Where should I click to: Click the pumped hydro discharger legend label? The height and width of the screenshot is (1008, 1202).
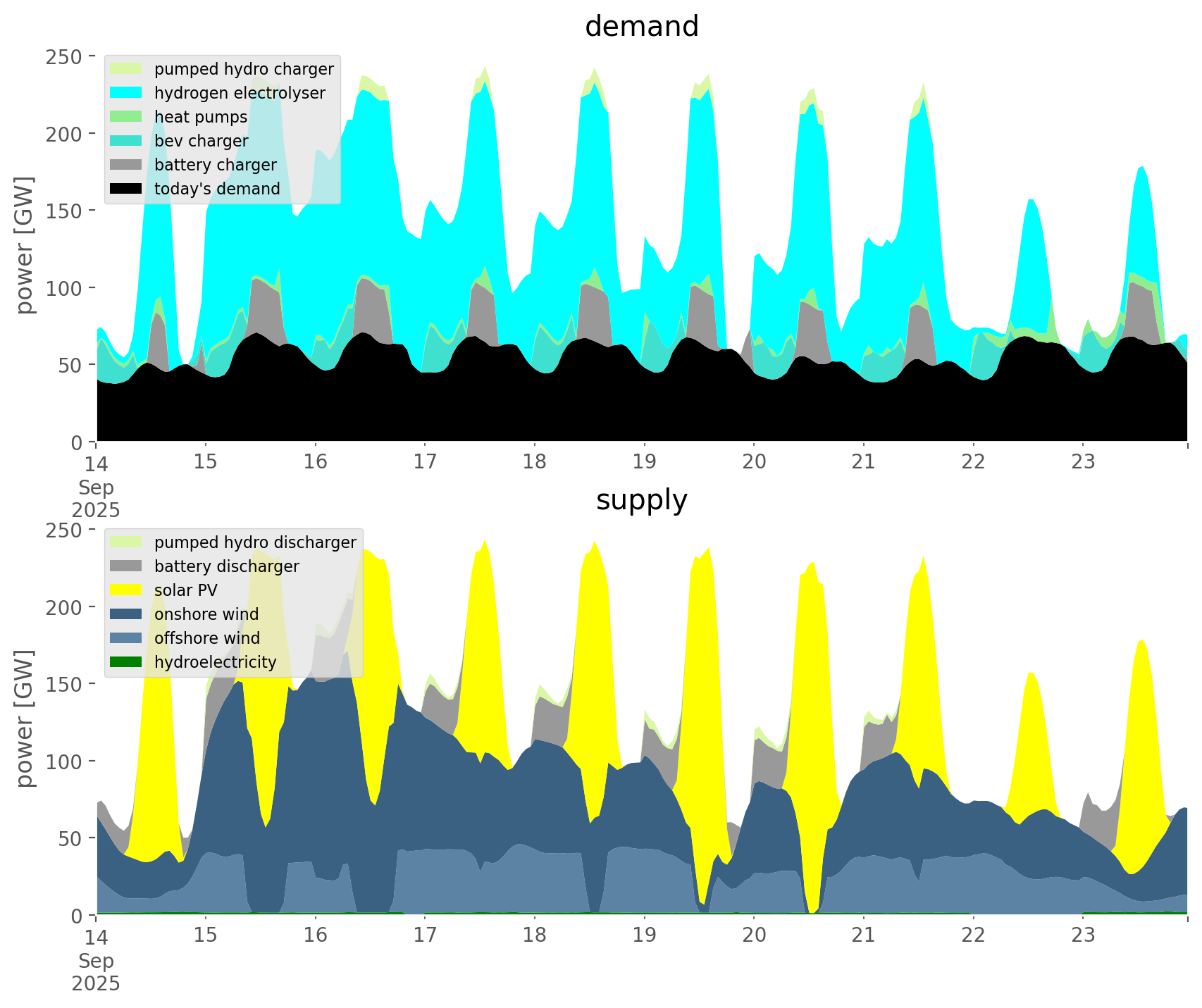coord(255,542)
